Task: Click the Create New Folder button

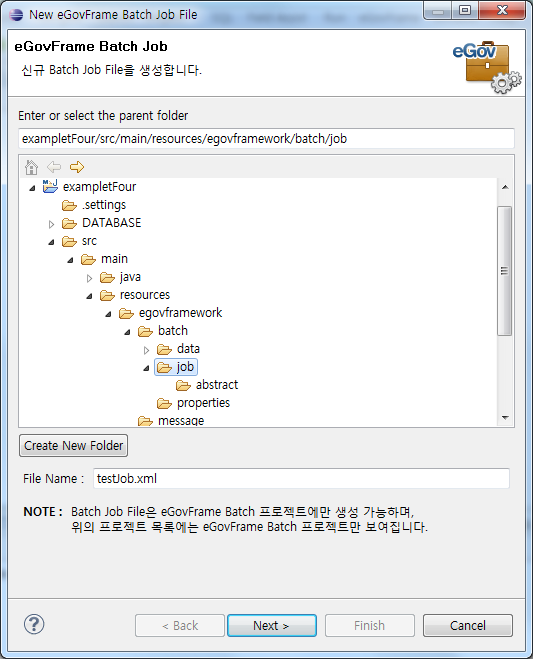Action: (x=74, y=445)
